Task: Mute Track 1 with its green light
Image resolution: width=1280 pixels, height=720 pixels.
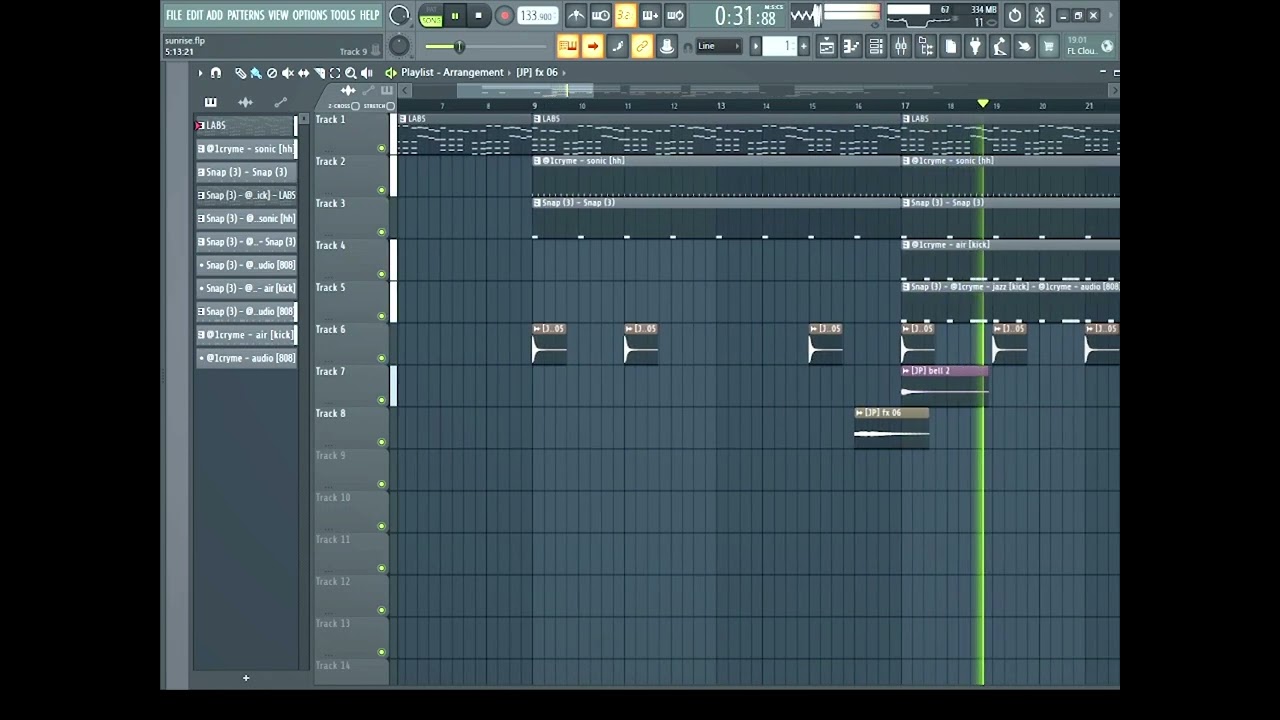Action: (381, 148)
